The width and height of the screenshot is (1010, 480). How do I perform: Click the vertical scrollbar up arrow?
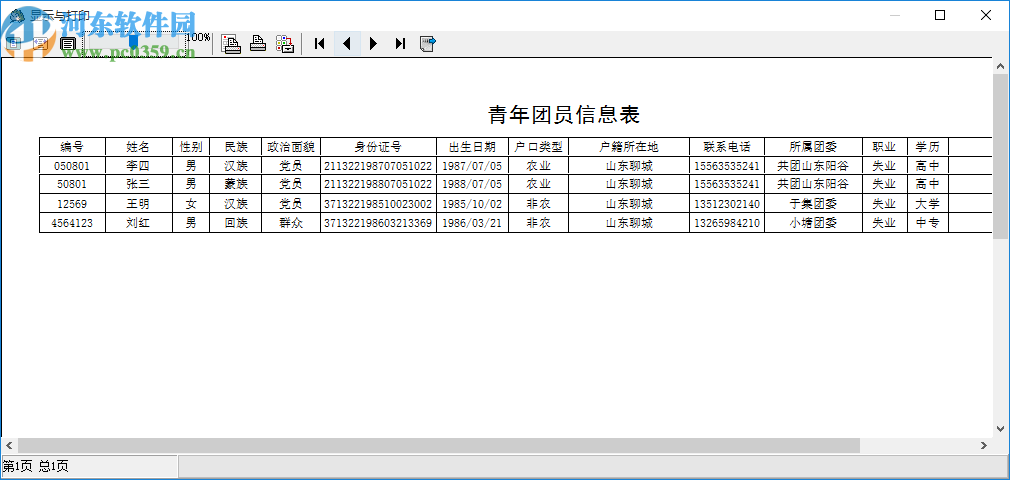pos(1001,66)
